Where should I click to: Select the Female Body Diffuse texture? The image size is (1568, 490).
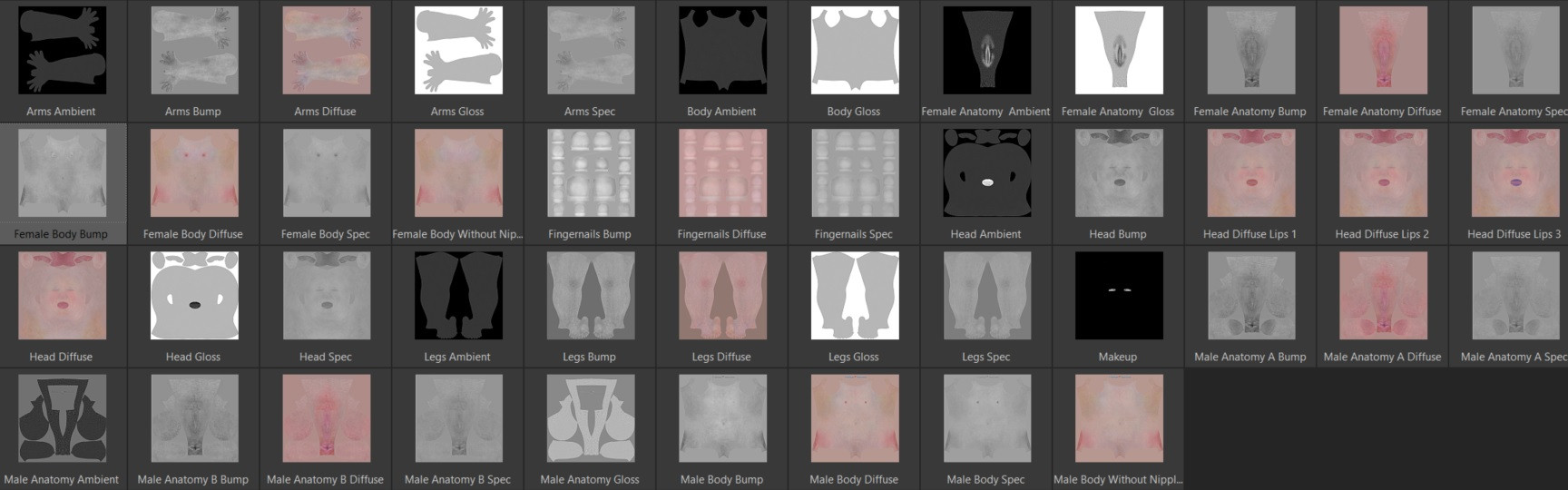(x=194, y=173)
